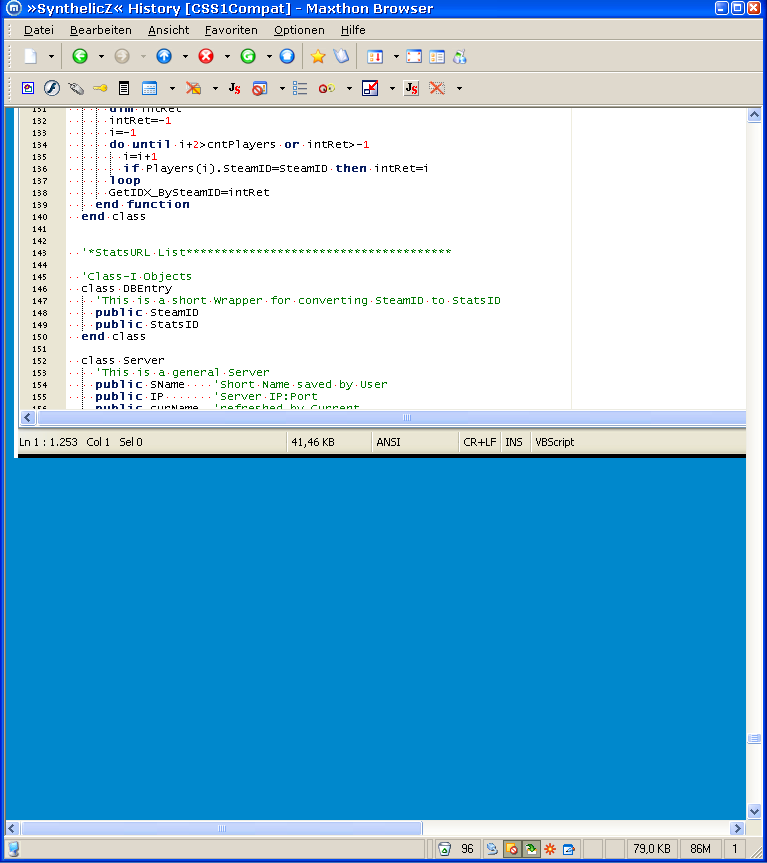Image resolution: width=767 pixels, height=863 pixels.
Task: Go to the home page
Action: pos(287,56)
